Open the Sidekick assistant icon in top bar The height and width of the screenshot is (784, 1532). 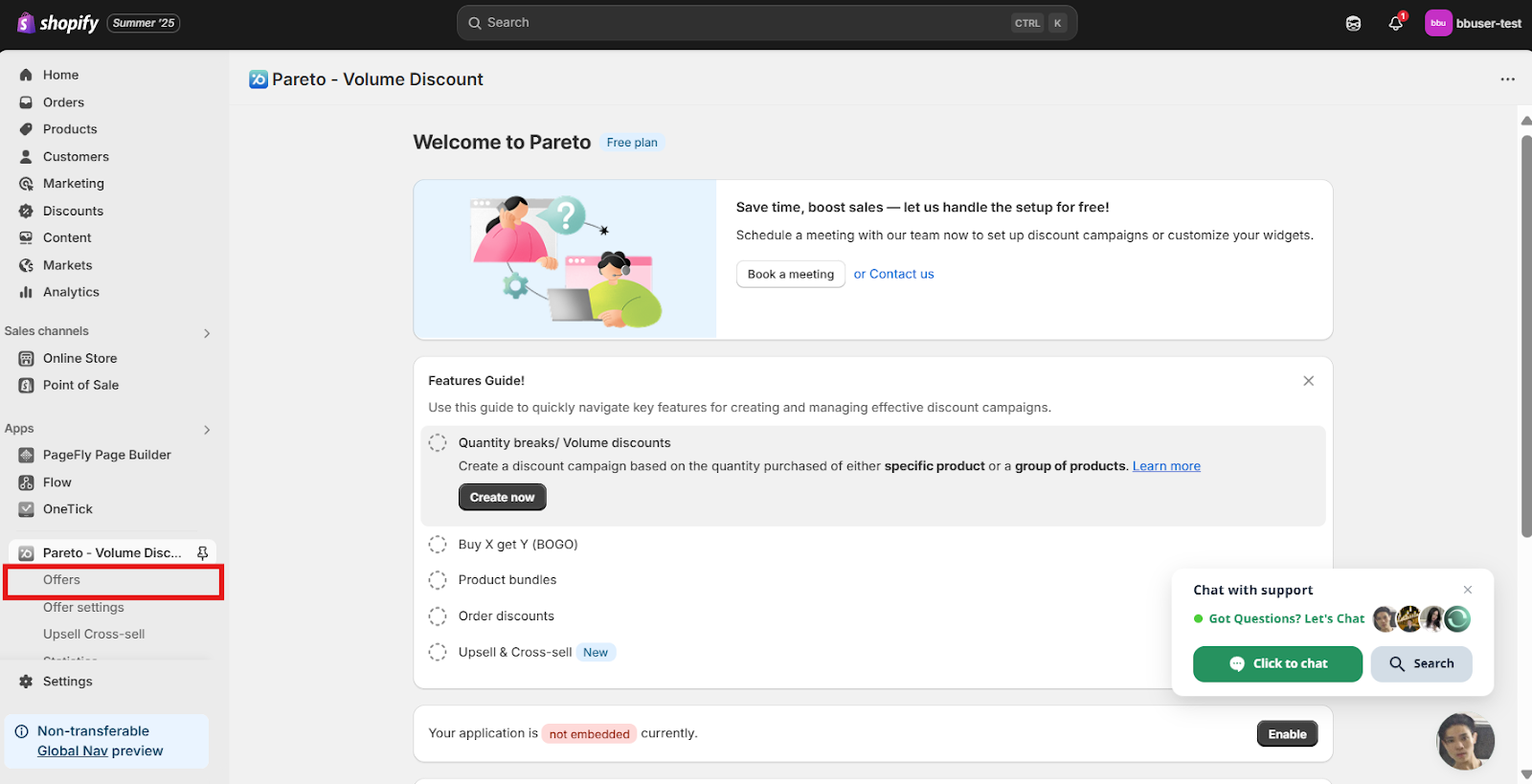(x=1353, y=23)
